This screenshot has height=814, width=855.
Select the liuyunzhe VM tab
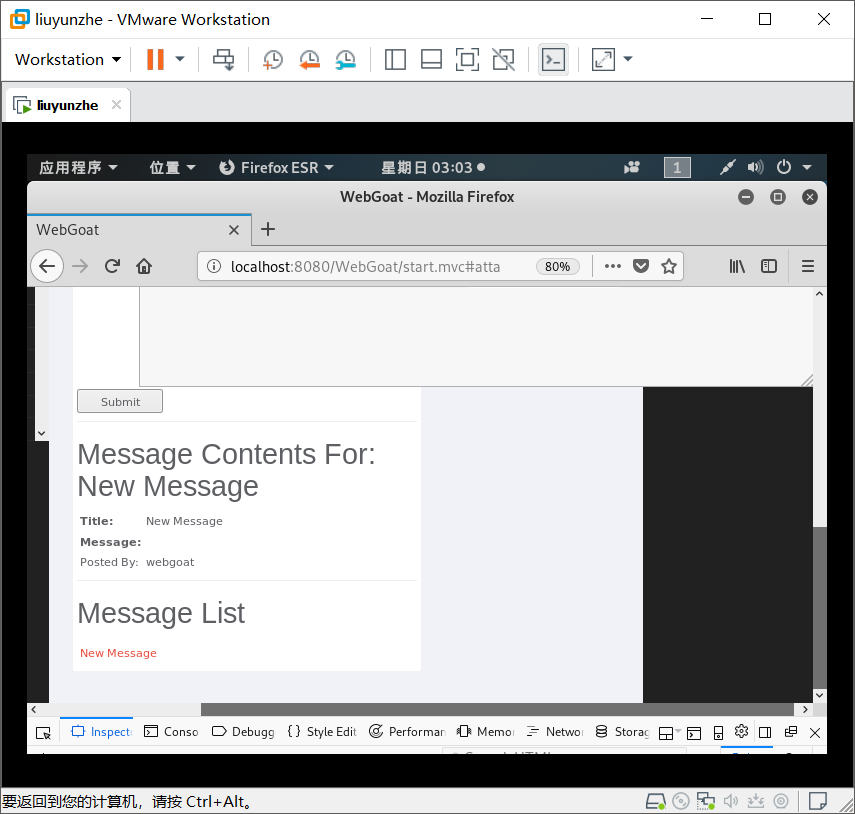67,105
